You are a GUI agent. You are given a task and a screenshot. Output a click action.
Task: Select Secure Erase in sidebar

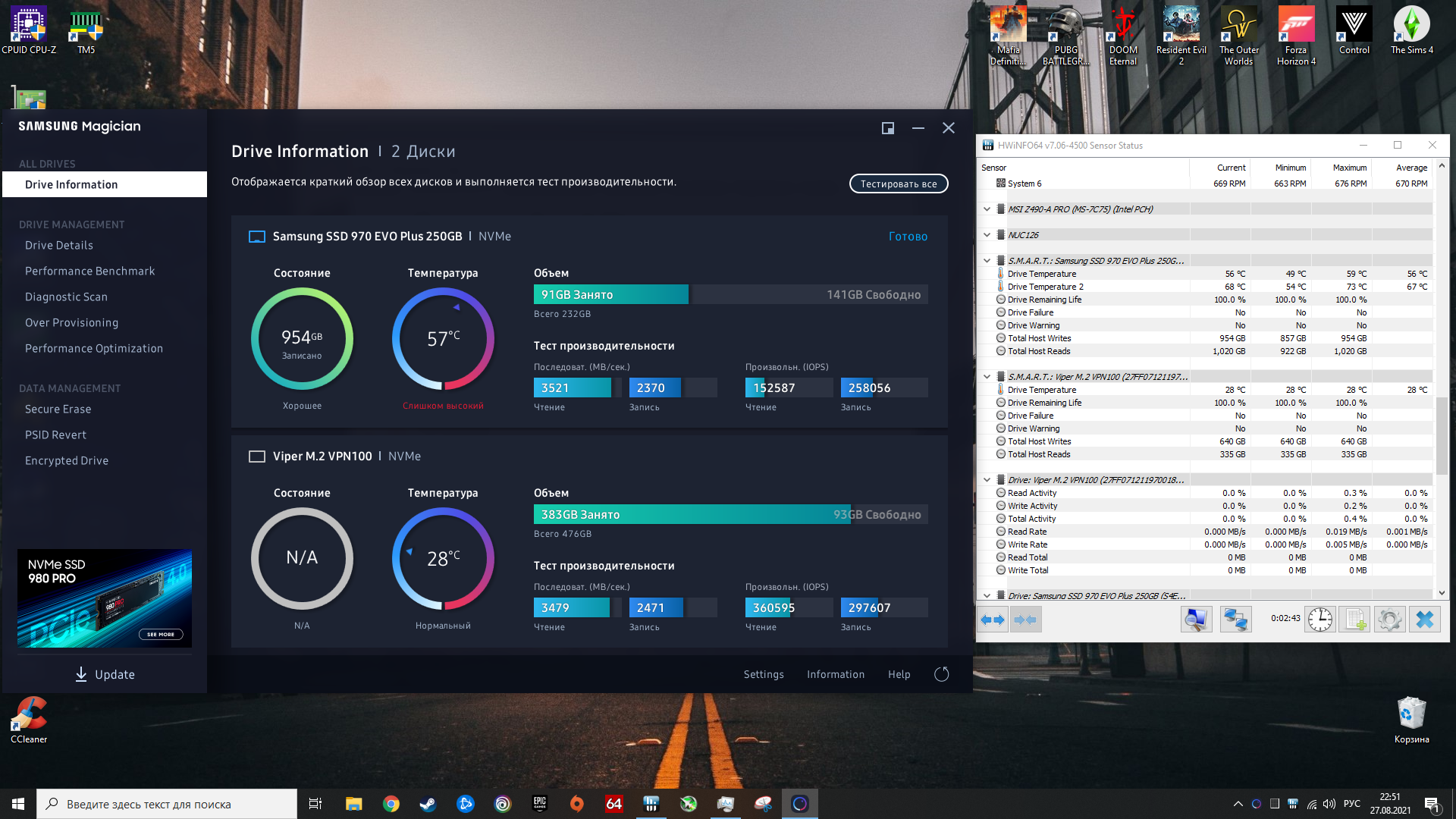tap(58, 409)
